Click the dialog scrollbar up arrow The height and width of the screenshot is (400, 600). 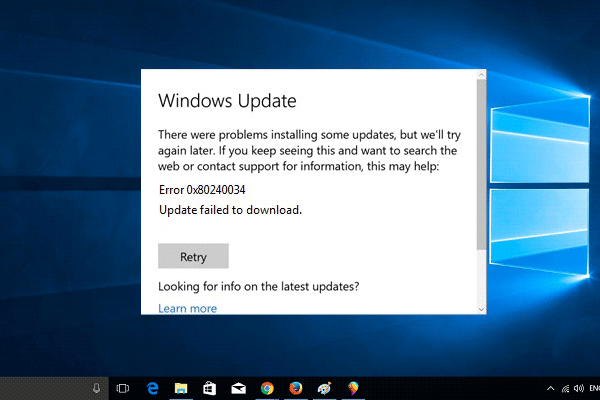482,75
